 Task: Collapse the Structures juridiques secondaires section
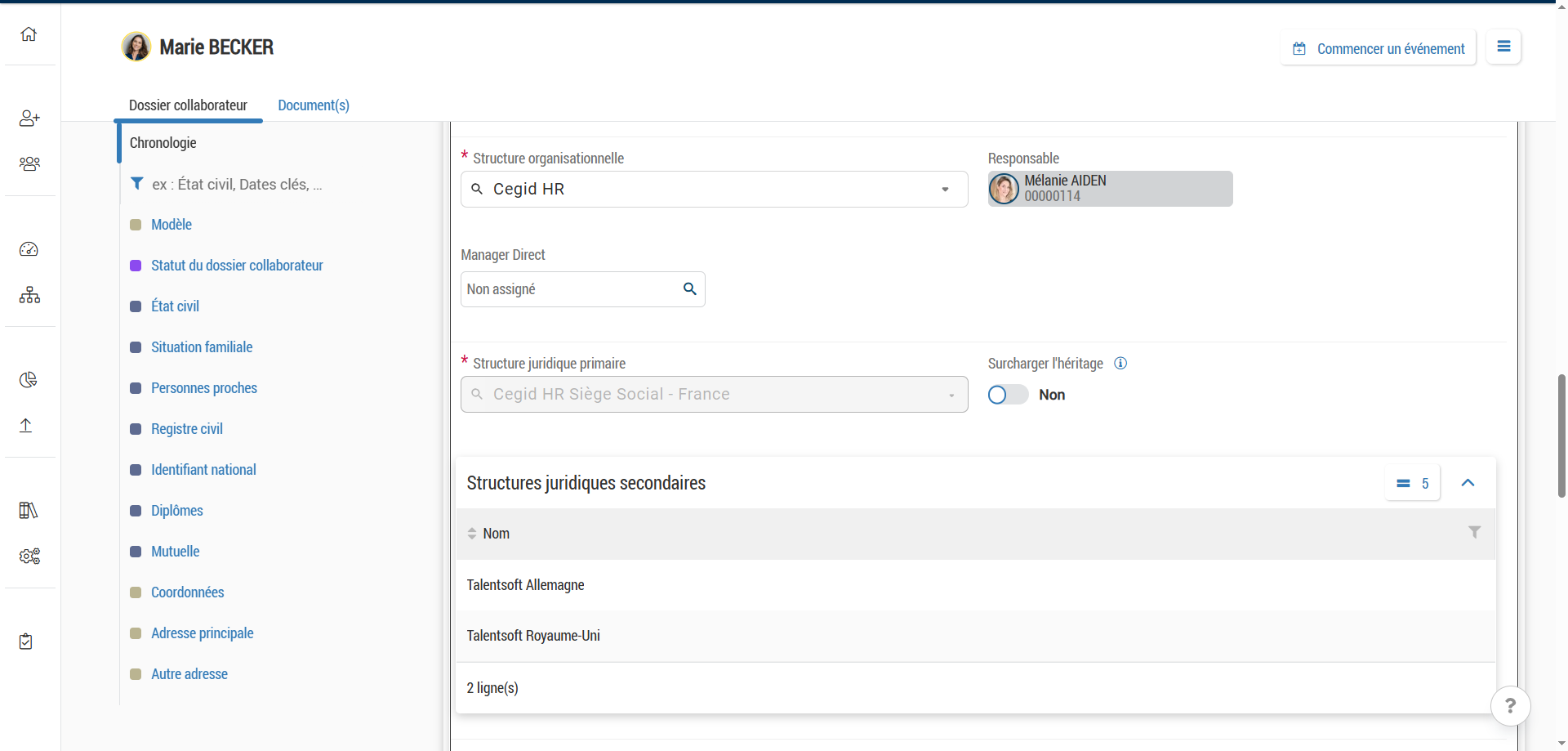tap(1468, 483)
